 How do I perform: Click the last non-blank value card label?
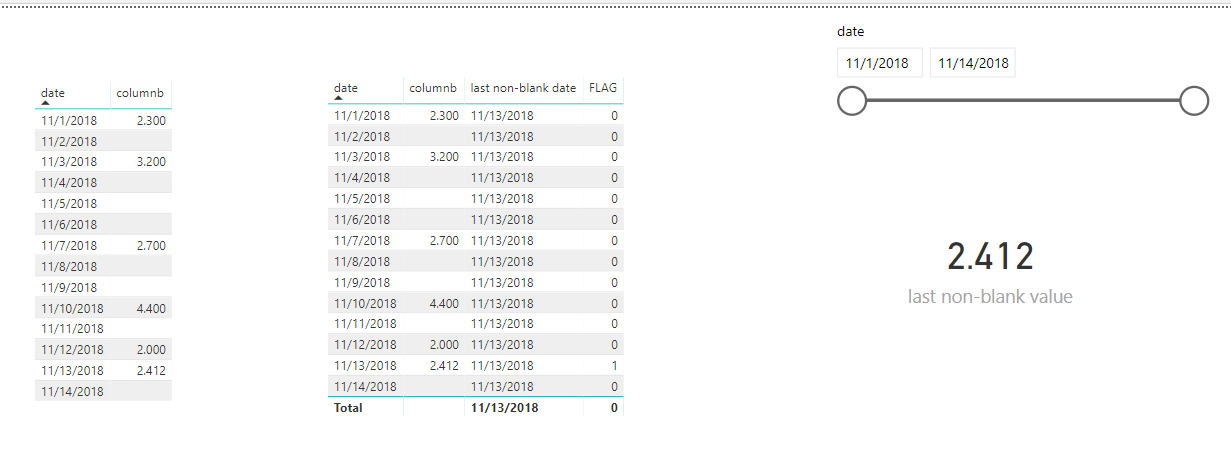[990, 297]
